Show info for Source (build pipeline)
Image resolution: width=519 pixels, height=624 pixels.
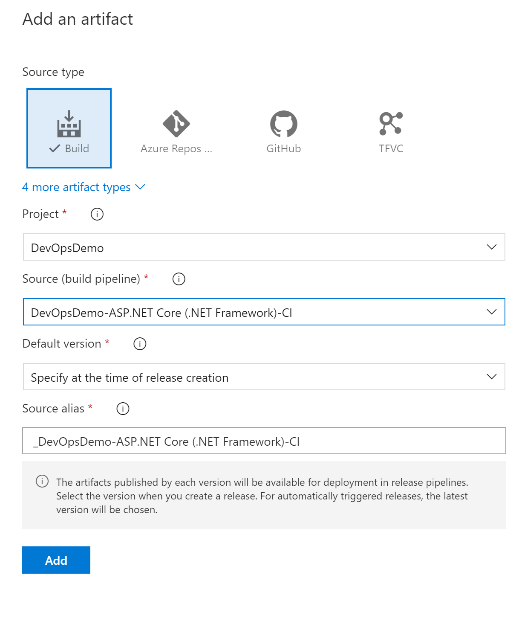[x=179, y=279]
